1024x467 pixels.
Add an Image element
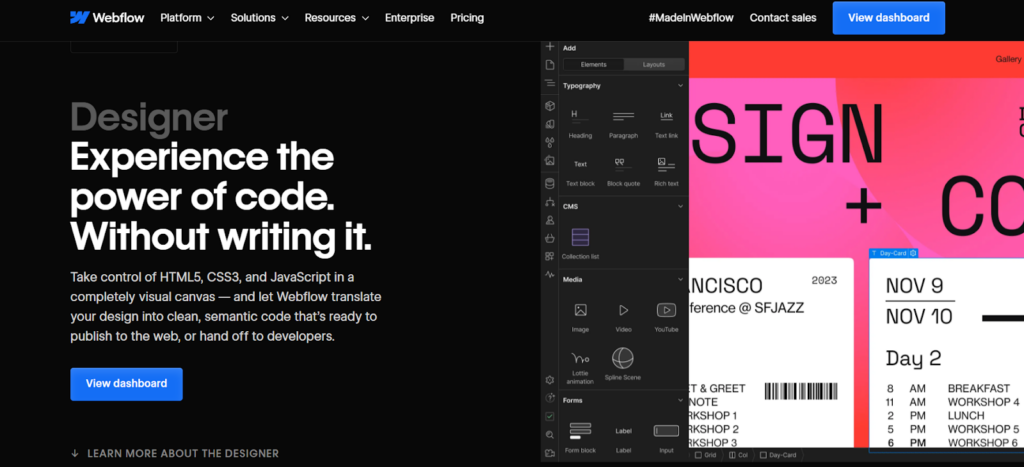click(580, 317)
